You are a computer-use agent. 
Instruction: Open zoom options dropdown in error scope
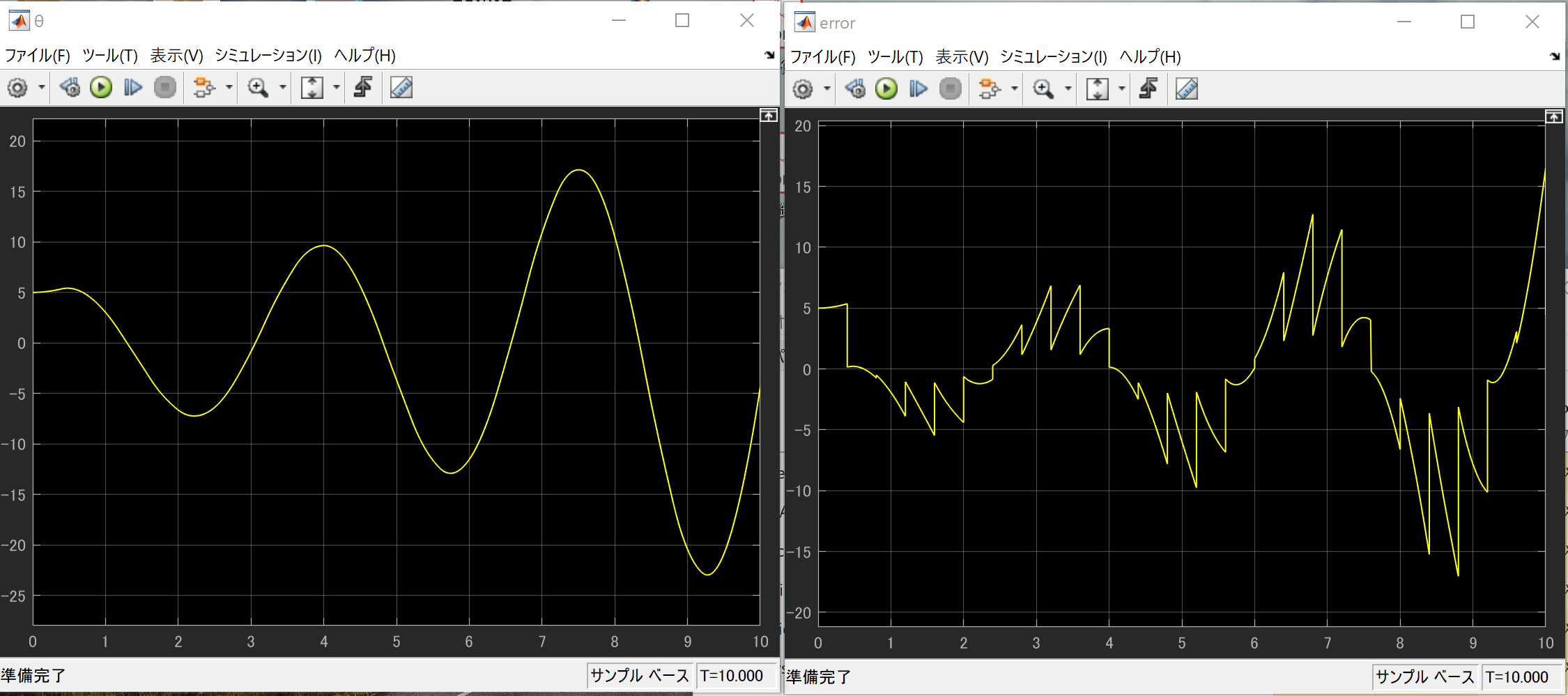pyautogui.click(x=1068, y=89)
